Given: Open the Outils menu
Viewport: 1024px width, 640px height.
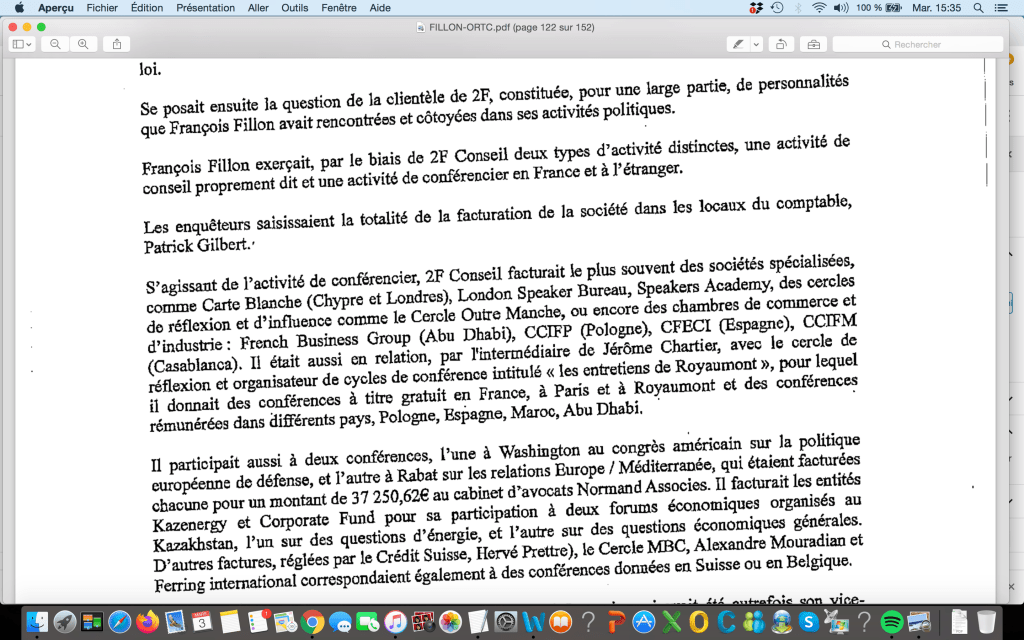Looking at the screenshot, I should click(294, 7).
